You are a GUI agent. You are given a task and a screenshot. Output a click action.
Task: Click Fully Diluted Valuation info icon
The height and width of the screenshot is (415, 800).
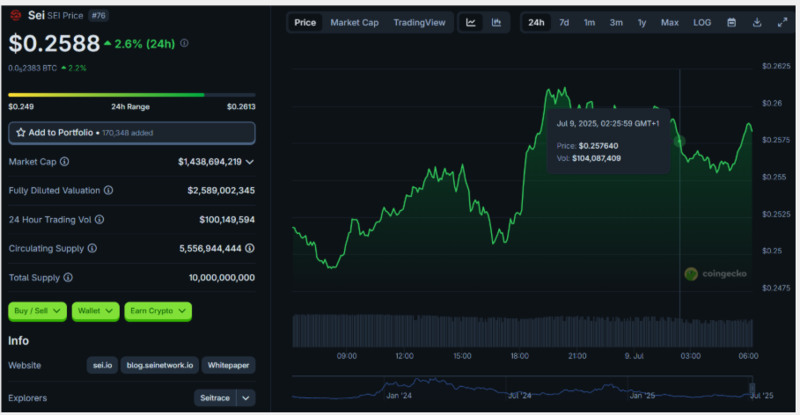point(108,190)
